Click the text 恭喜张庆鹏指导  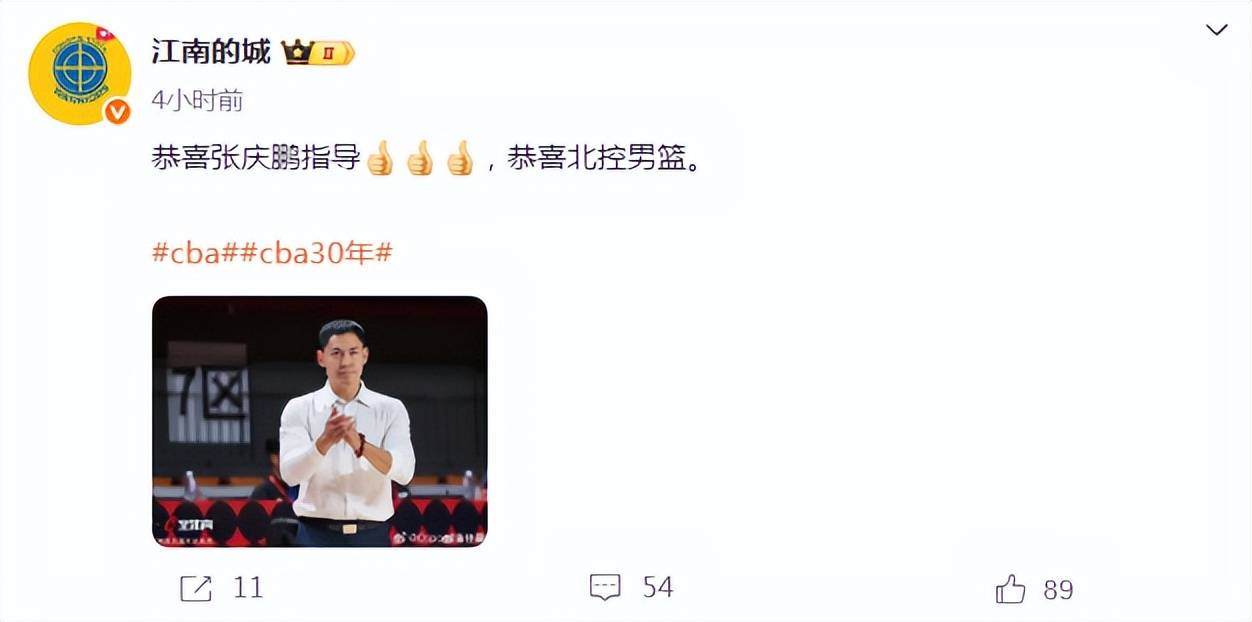[256, 158]
